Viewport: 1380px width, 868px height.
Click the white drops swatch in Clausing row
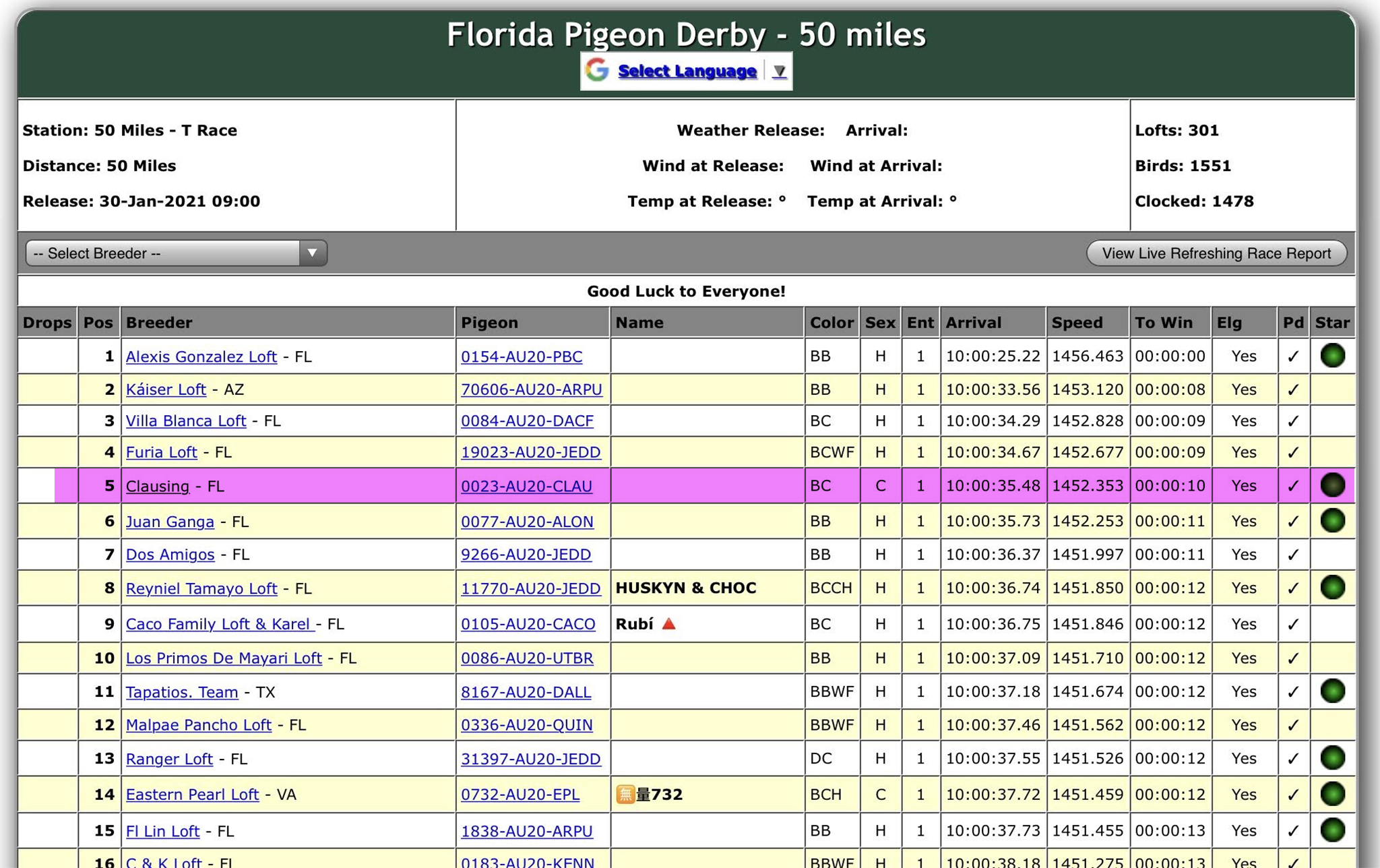(36, 485)
